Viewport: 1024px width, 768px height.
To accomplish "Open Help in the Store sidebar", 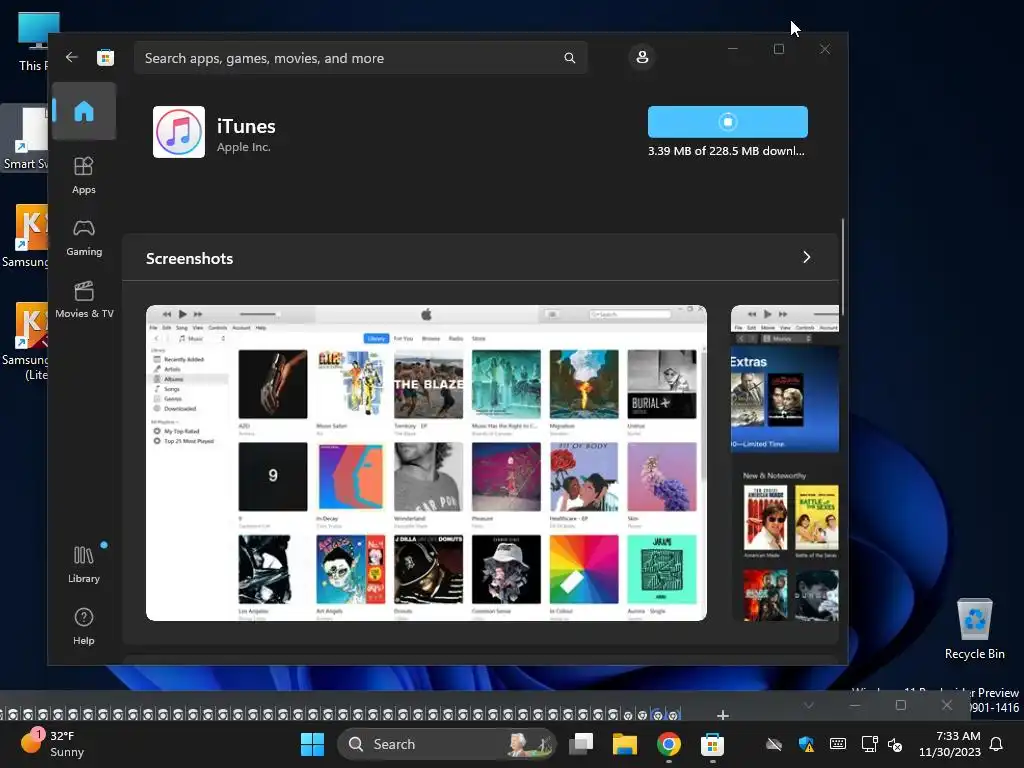I will pos(84,626).
